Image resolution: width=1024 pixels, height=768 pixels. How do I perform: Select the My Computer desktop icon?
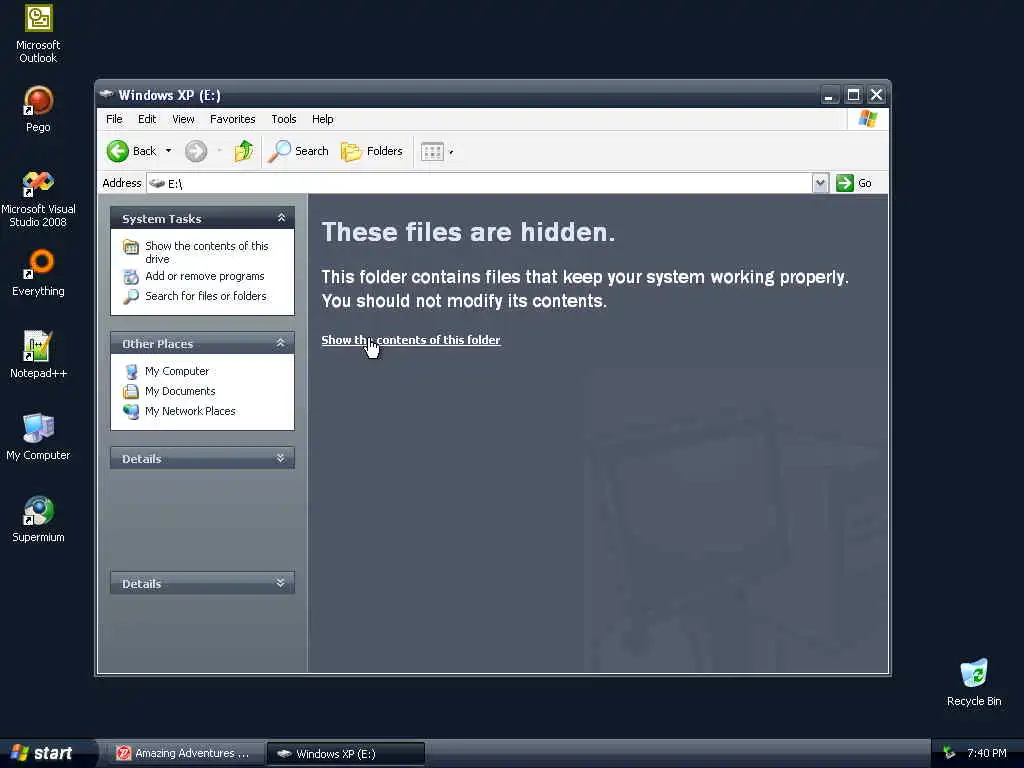click(x=38, y=437)
